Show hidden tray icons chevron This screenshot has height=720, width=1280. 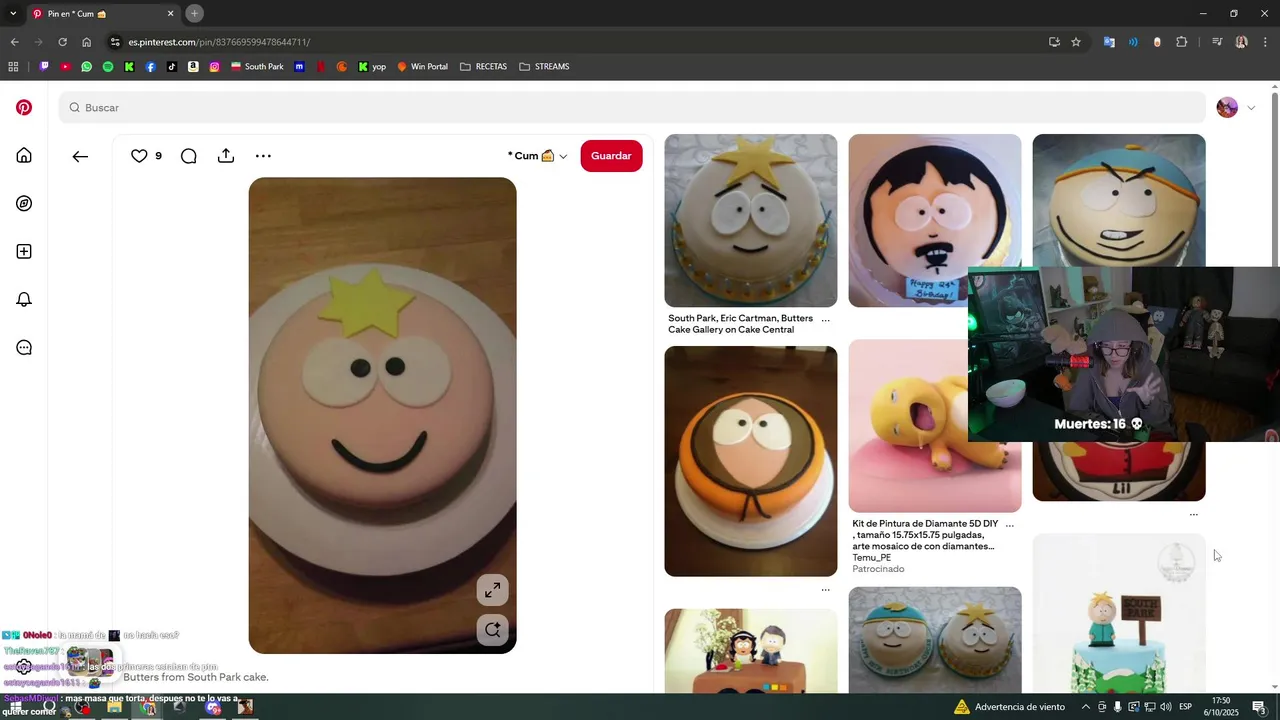coord(1086,707)
